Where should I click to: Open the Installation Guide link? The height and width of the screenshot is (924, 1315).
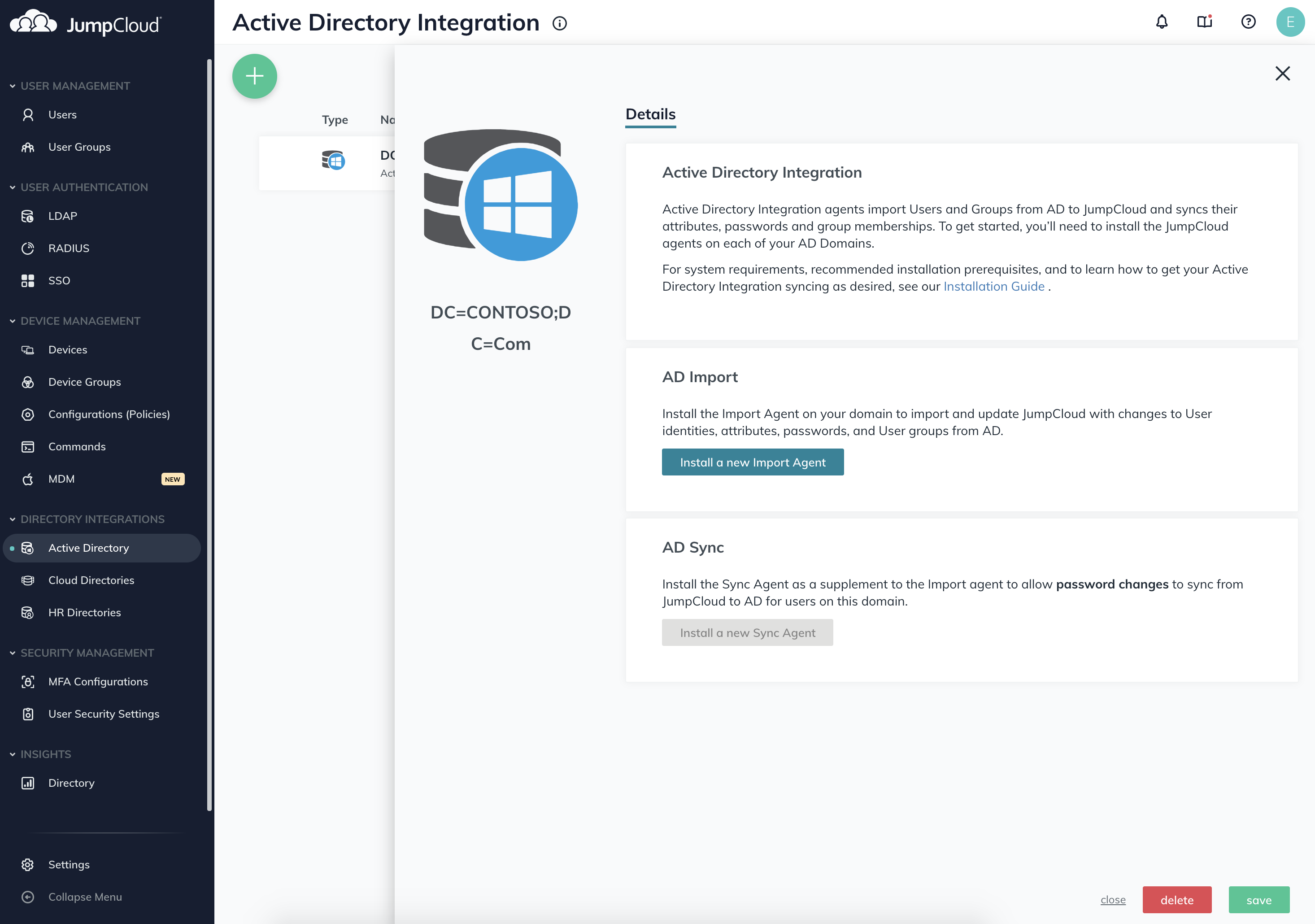coord(994,287)
